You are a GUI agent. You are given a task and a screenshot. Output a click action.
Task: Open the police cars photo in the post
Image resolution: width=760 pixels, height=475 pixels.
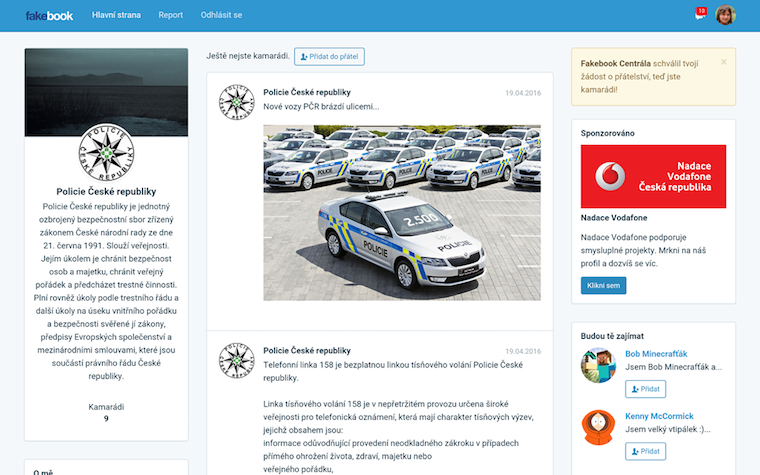coord(402,213)
